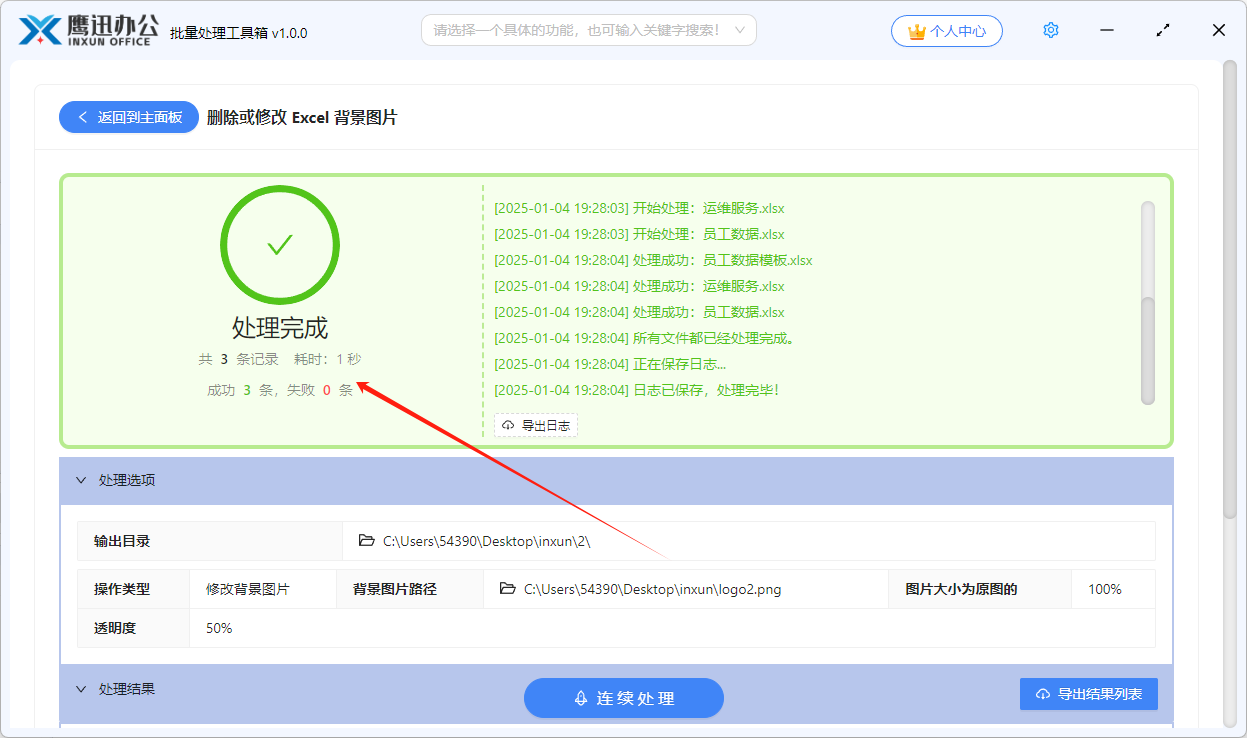This screenshot has width=1247, height=738.
Task: Open the settings gear icon
Action: (x=1050, y=30)
